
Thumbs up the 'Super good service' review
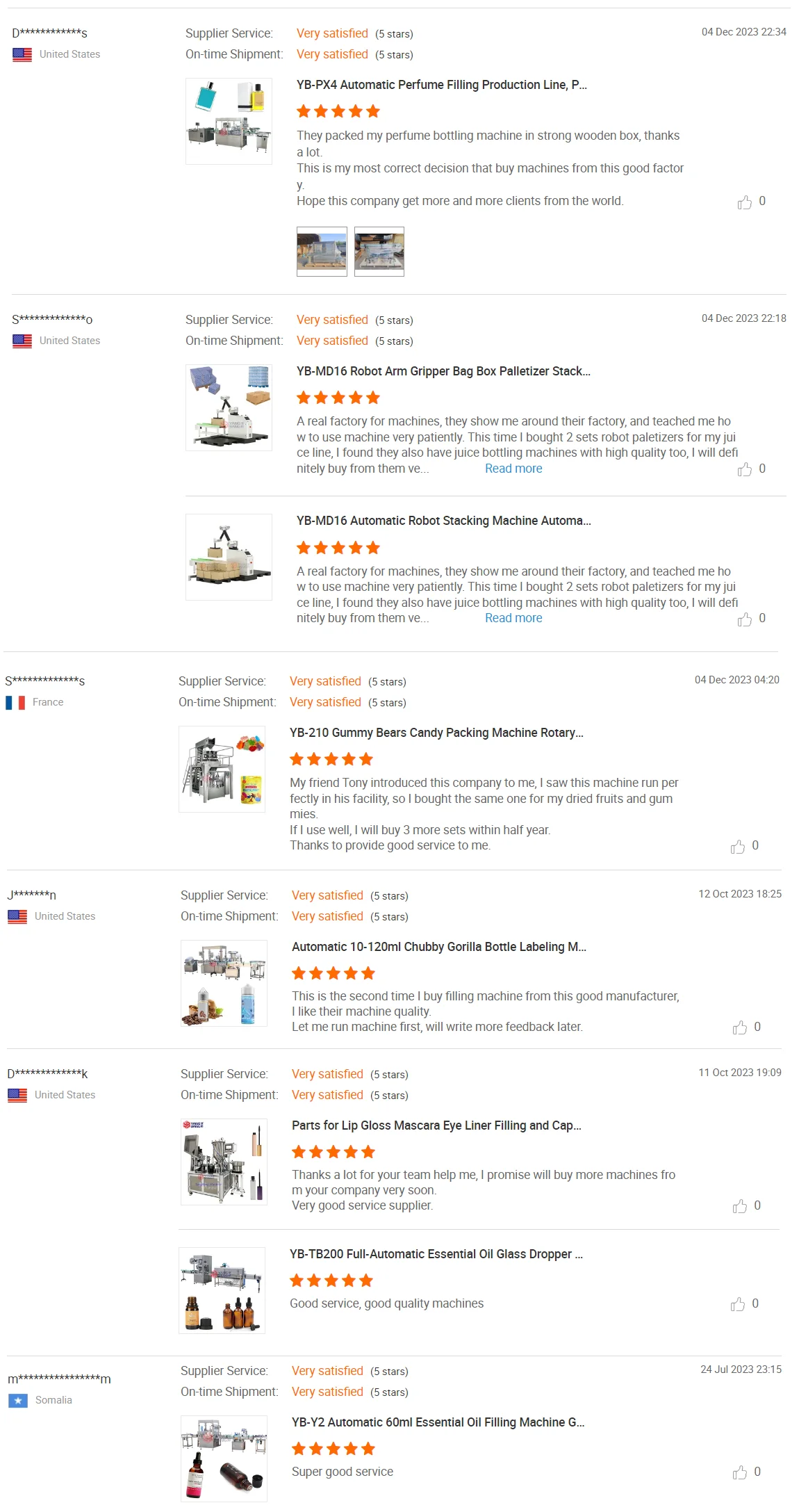click(x=740, y=1473)
